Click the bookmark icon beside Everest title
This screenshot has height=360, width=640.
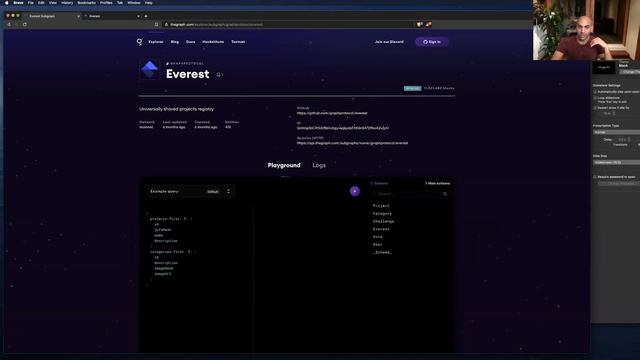219,75
